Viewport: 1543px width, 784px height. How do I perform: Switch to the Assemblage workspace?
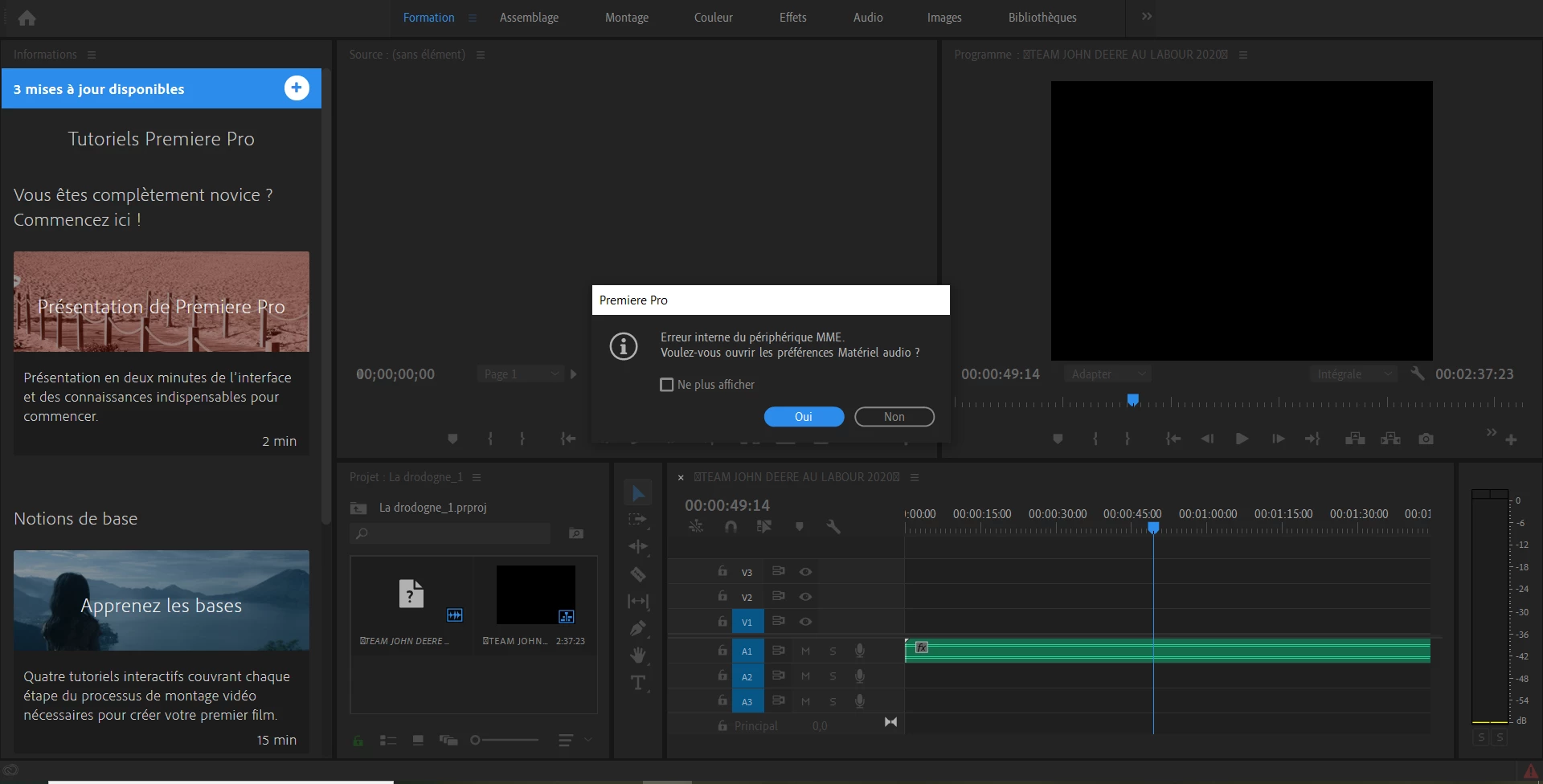[x=529, y=18]
